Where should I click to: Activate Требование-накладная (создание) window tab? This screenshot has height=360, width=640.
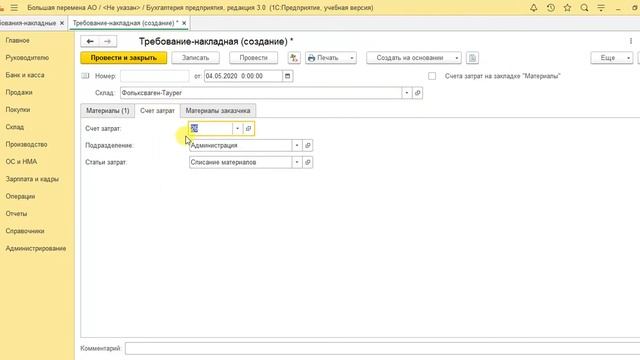pyautogui.click(x=125, y=23)
